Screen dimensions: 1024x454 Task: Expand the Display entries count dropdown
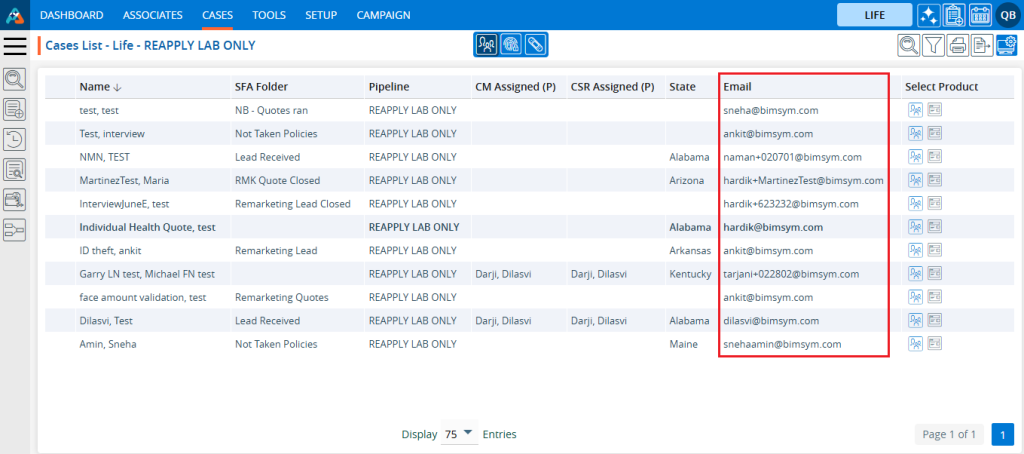click(459, 435)
